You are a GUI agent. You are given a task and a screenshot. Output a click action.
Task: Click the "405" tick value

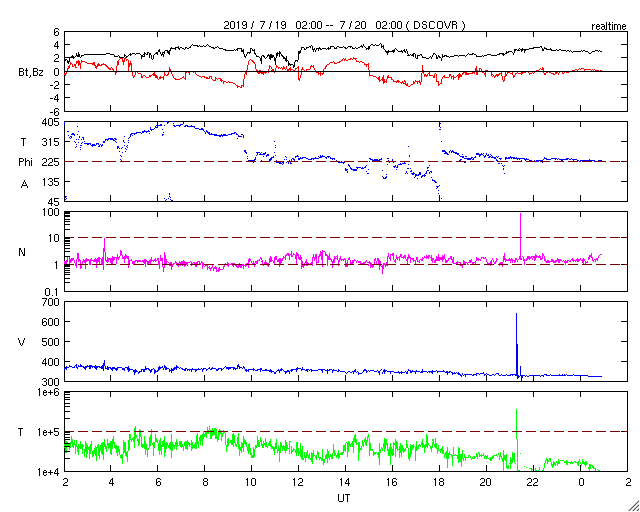(53, 122)
